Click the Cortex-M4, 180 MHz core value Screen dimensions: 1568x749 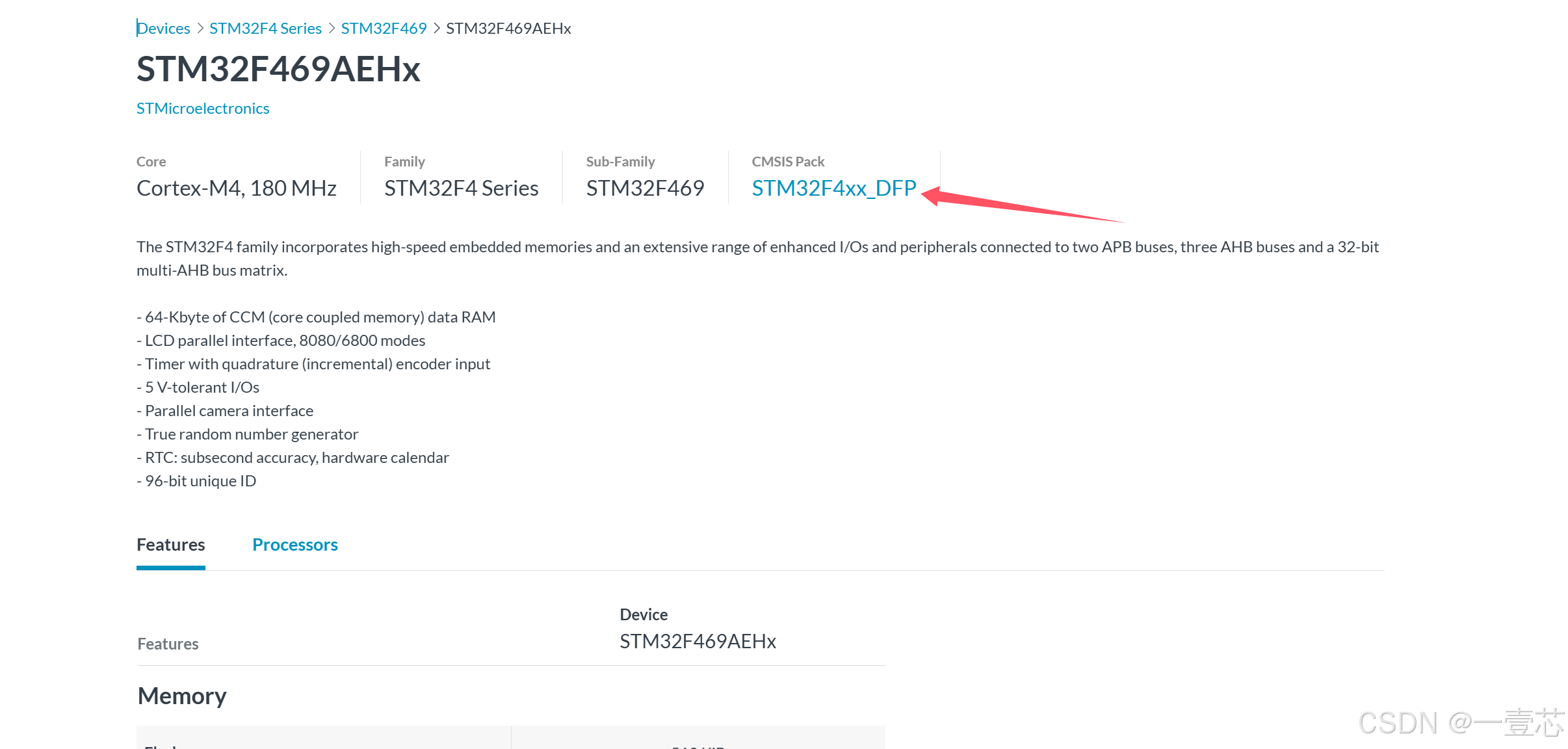click(237, 188)
